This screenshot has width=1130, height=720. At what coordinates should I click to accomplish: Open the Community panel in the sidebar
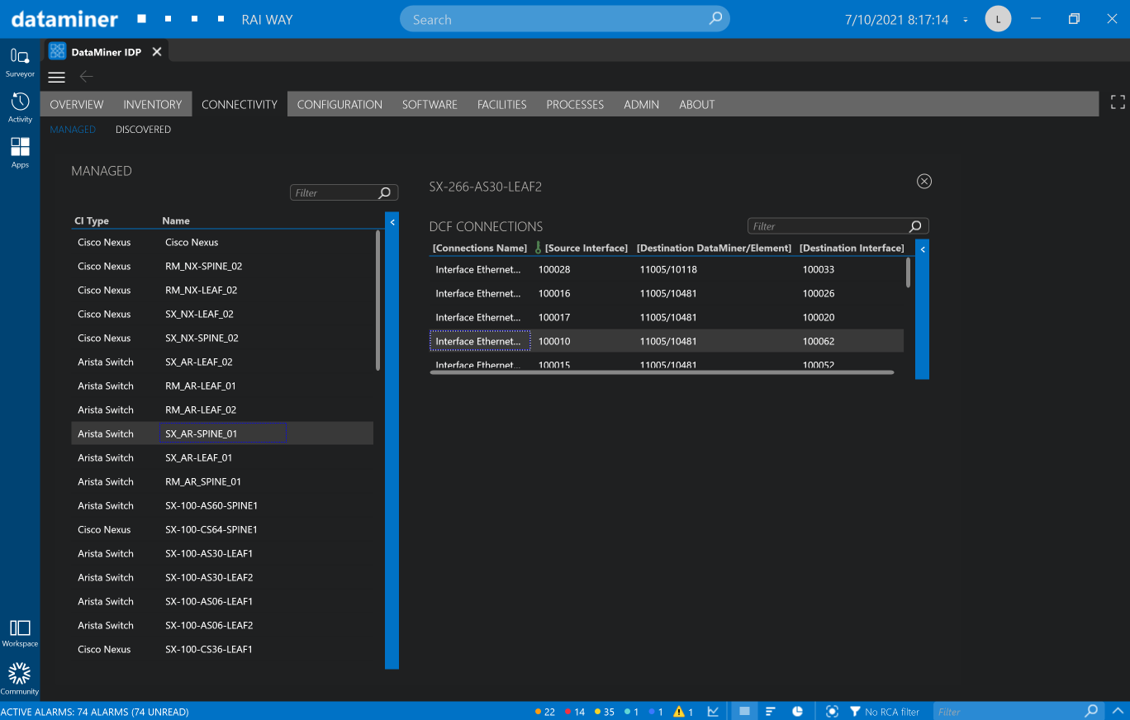(19, 680)
